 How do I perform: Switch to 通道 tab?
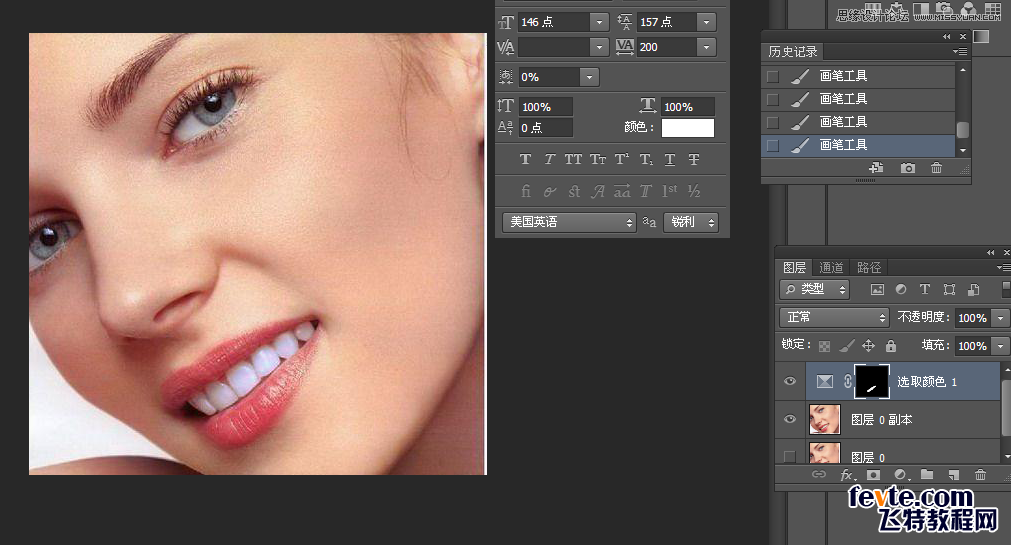pyautogui.click(x=831, y=268)
